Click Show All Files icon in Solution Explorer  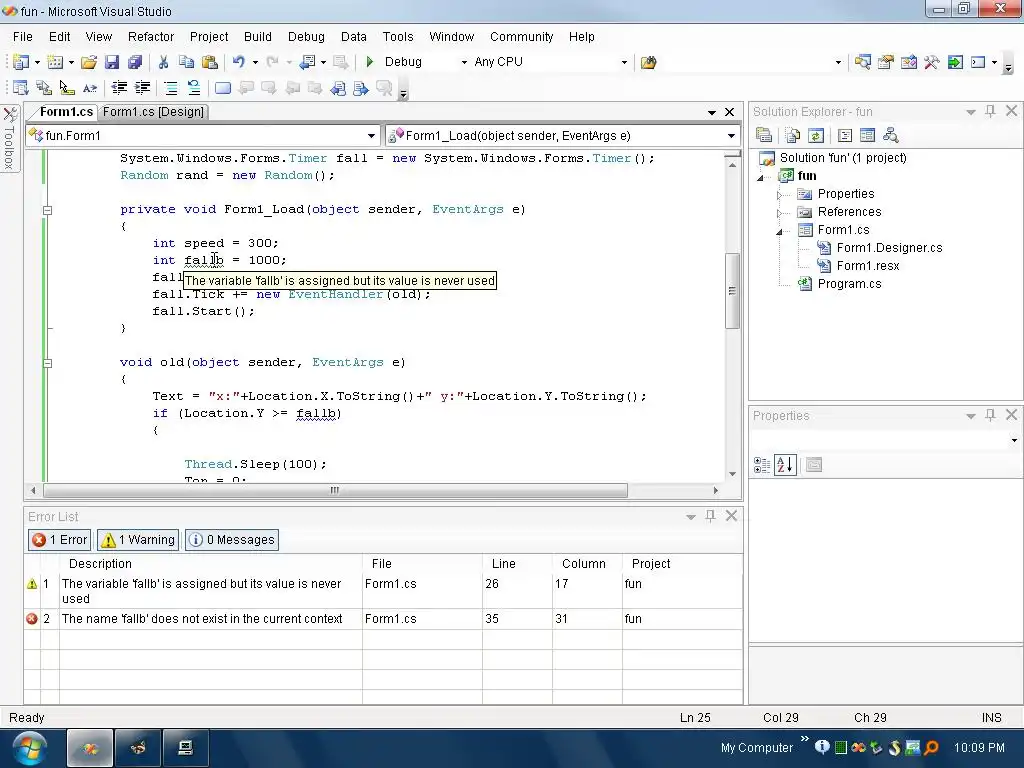click(793, 136)
